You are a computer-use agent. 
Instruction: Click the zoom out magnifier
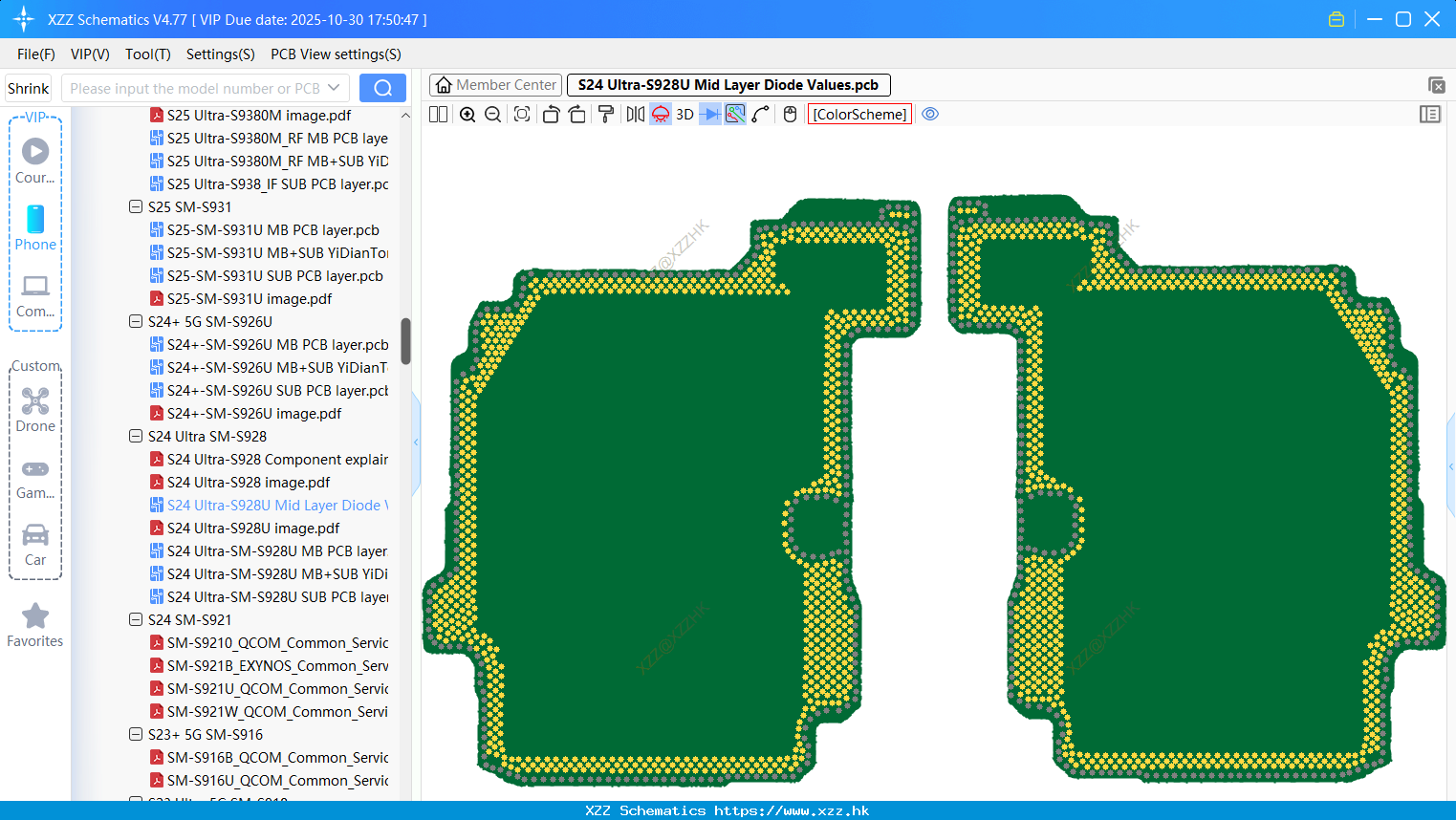click(x=492, y=114)
